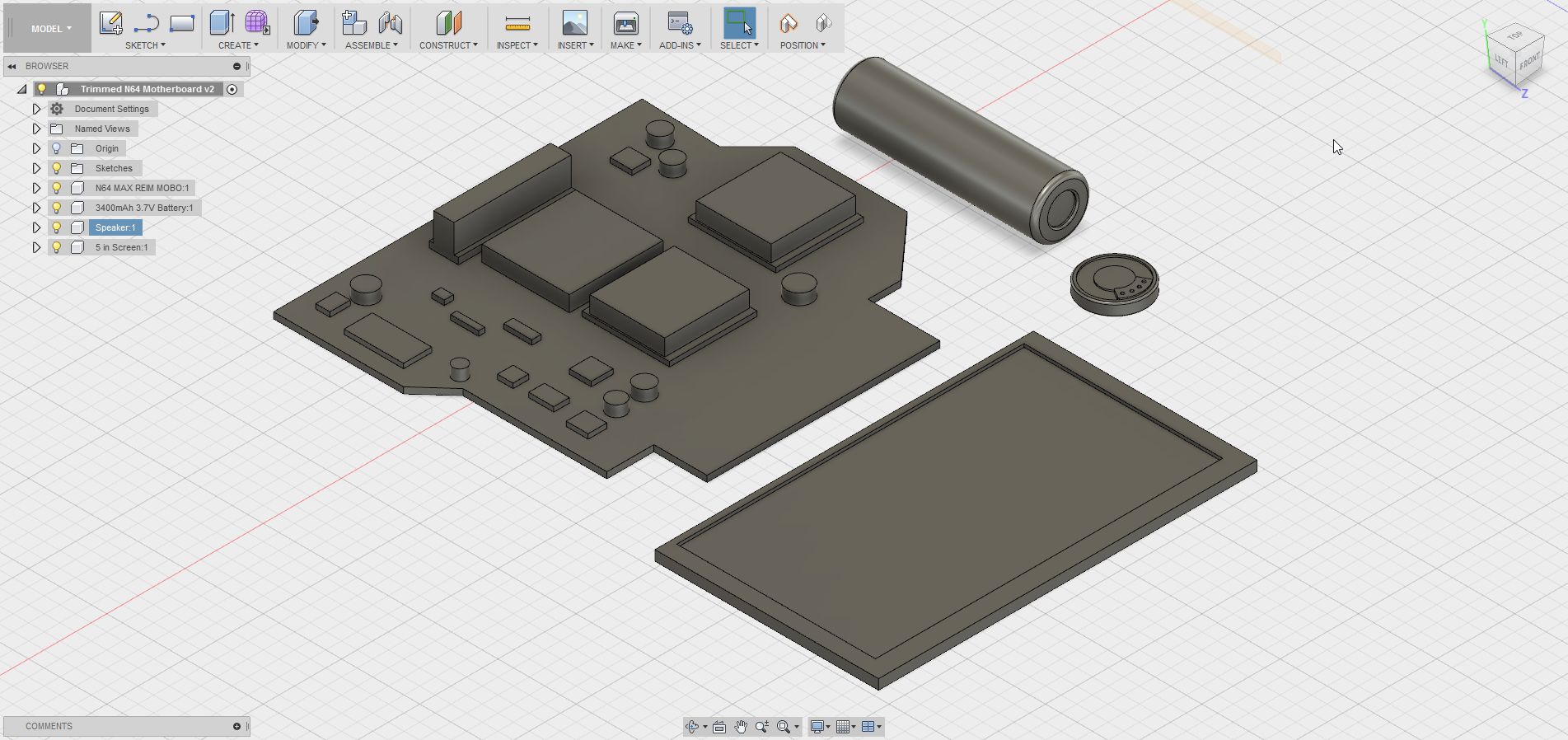Open the SELECT menu

click(x=739, y=45)
